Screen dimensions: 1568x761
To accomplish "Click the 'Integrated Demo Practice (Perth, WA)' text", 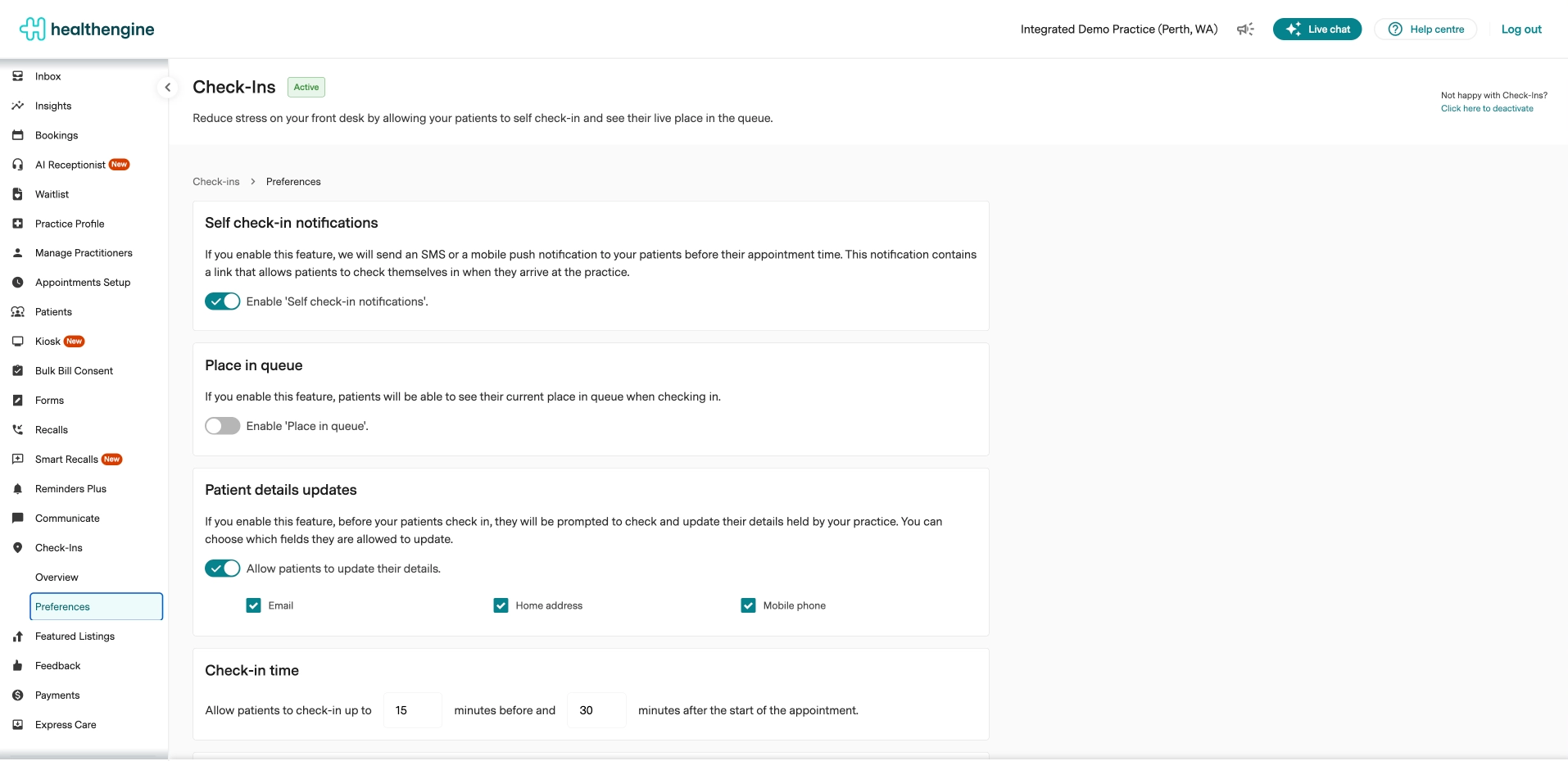I will pos(1119,29).
